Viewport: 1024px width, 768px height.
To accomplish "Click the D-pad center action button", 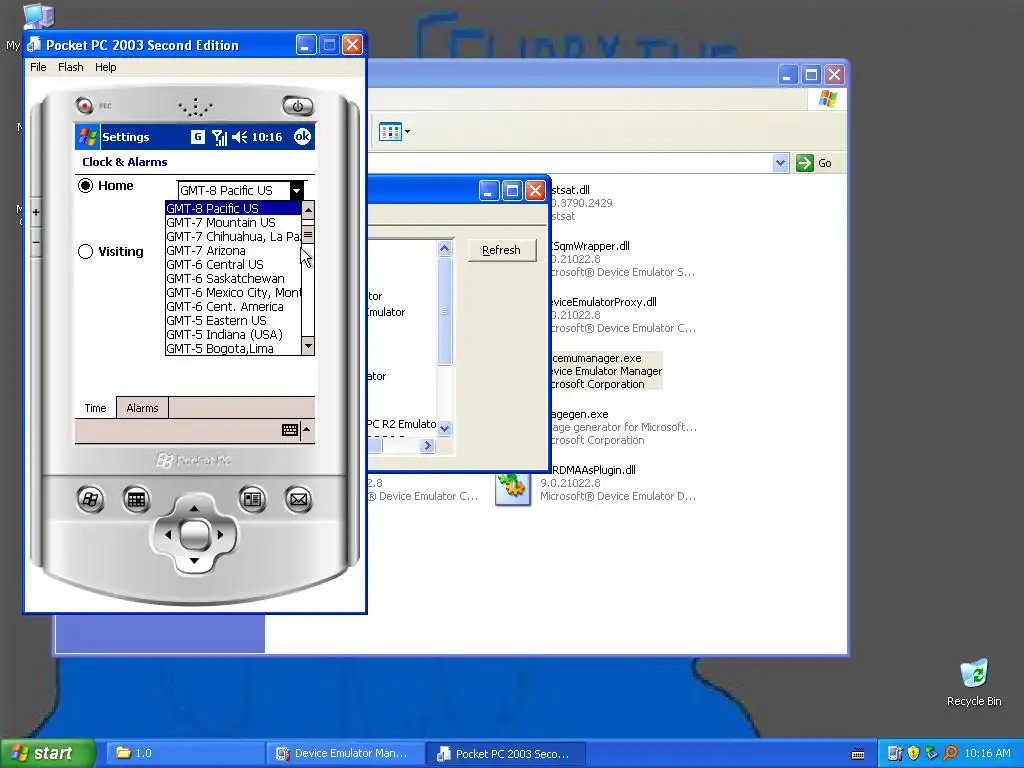I will (x=194, y=535).
